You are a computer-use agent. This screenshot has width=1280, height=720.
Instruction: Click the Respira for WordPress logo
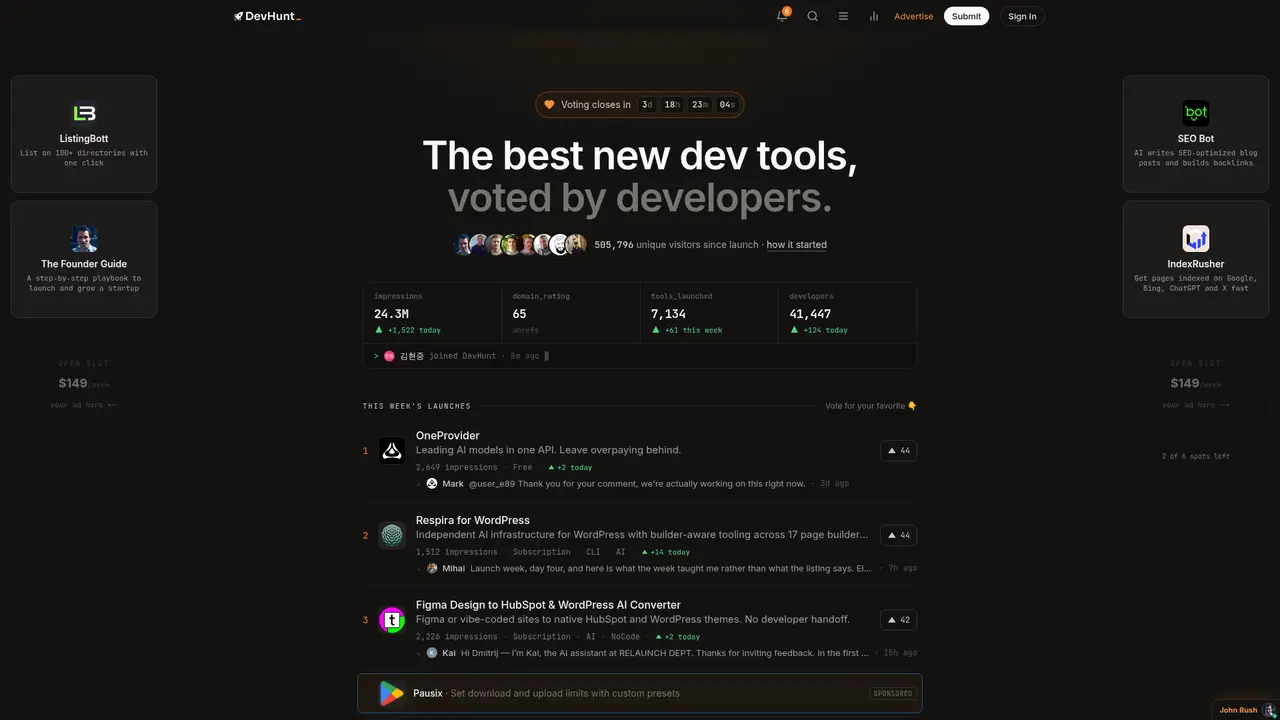pos(391,535)
